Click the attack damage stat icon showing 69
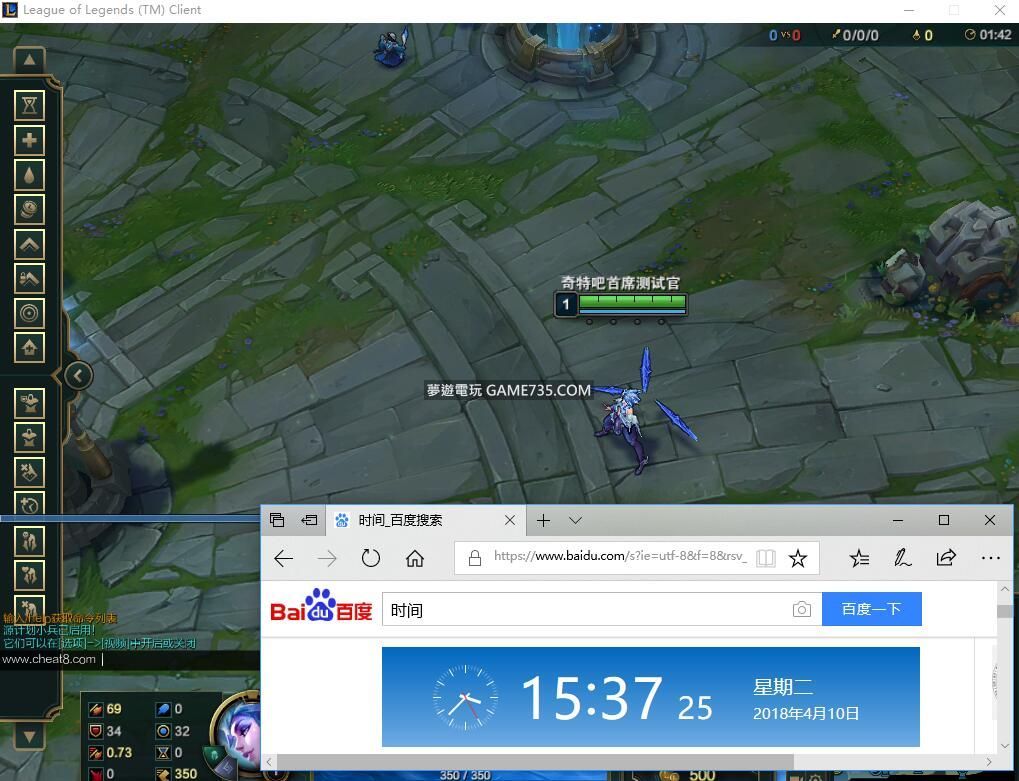Screen dimensions: 1019x781 96,709
